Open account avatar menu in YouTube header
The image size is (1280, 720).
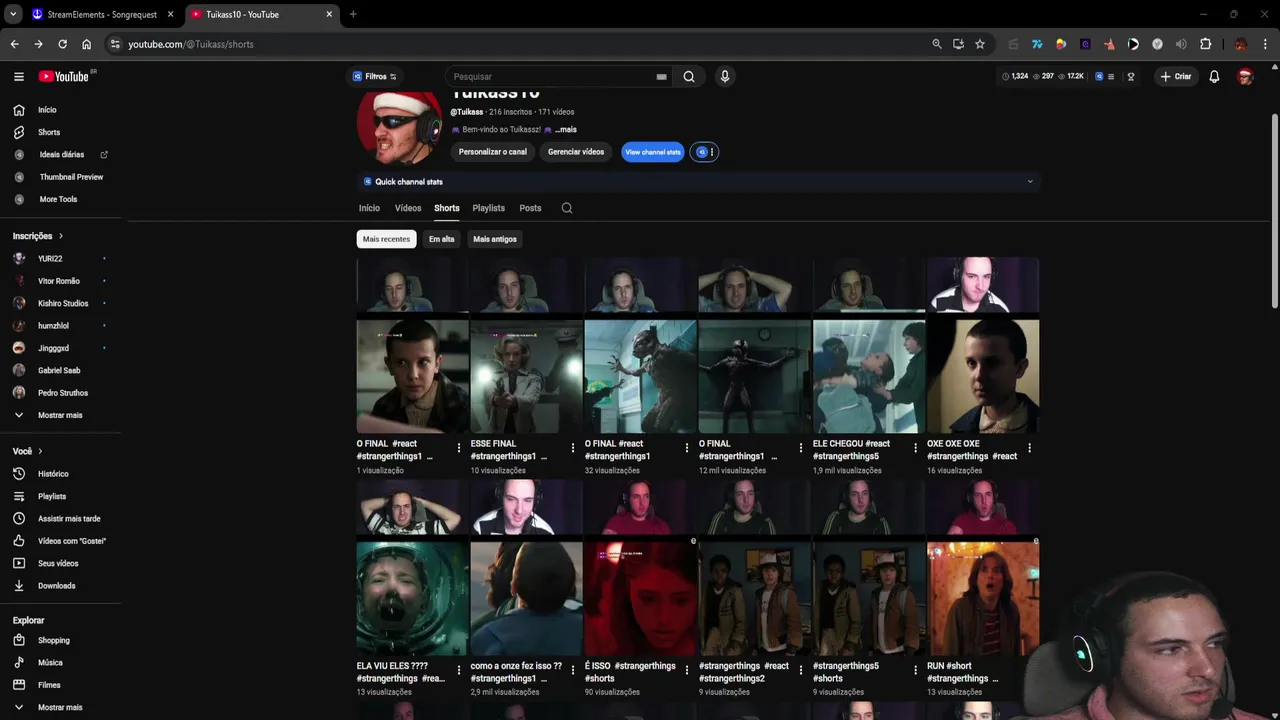1245,76
